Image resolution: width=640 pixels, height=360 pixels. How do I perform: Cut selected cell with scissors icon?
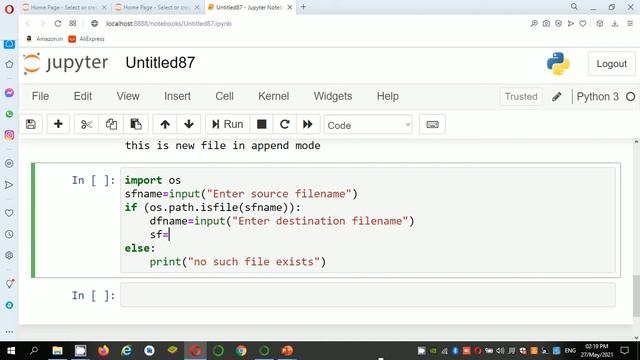coord(86,124)
